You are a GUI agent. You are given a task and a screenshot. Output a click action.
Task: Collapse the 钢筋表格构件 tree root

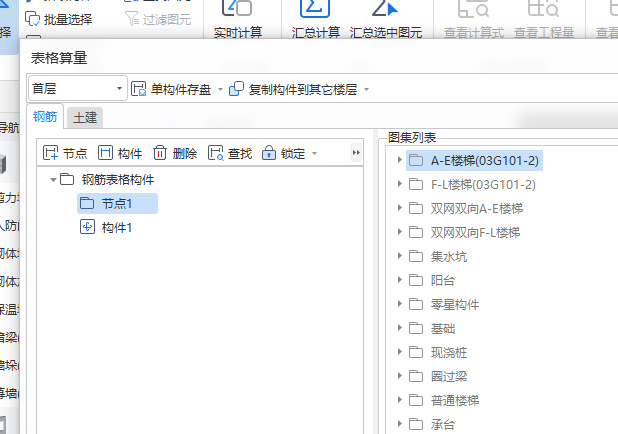[x=53, y=180]
